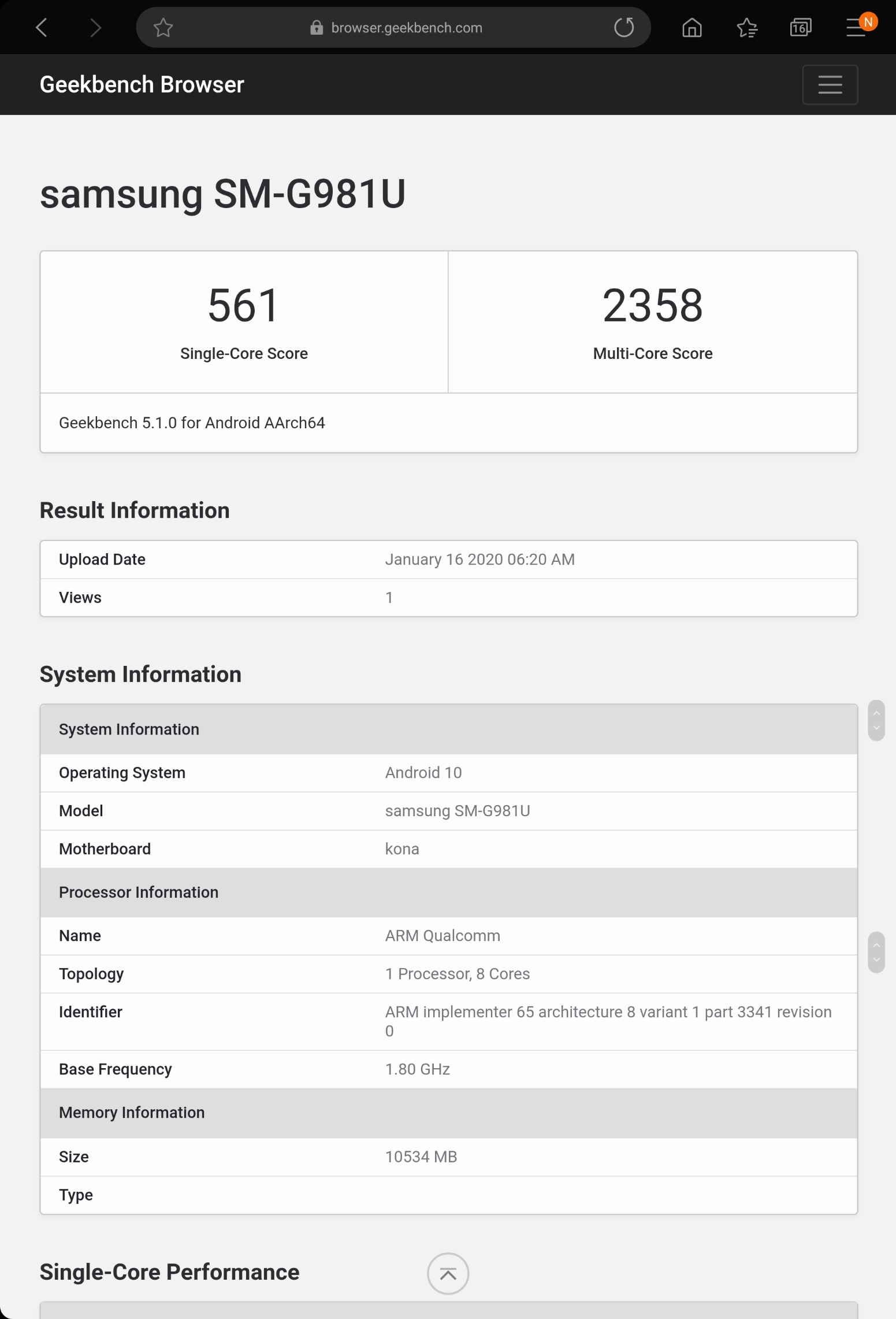Viewport: 896px width, 1319px height.
Task: Select the 2358 Multi-Core Score
Action: coord(652,306)
